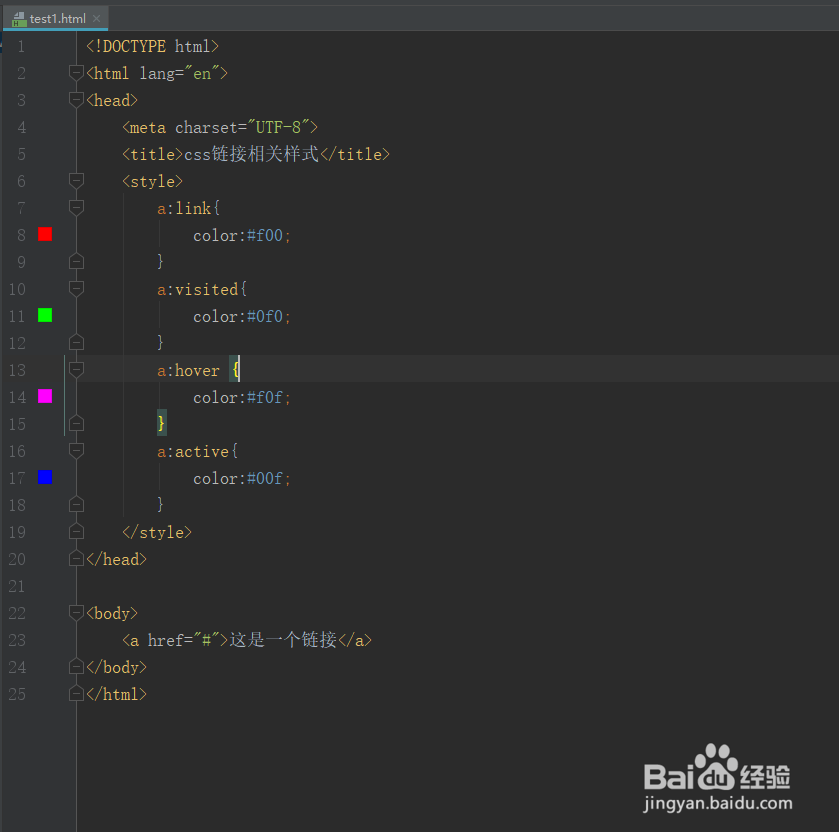
Task: Open the blue #00f color swatch in gutter
Action: coord(45,477)
